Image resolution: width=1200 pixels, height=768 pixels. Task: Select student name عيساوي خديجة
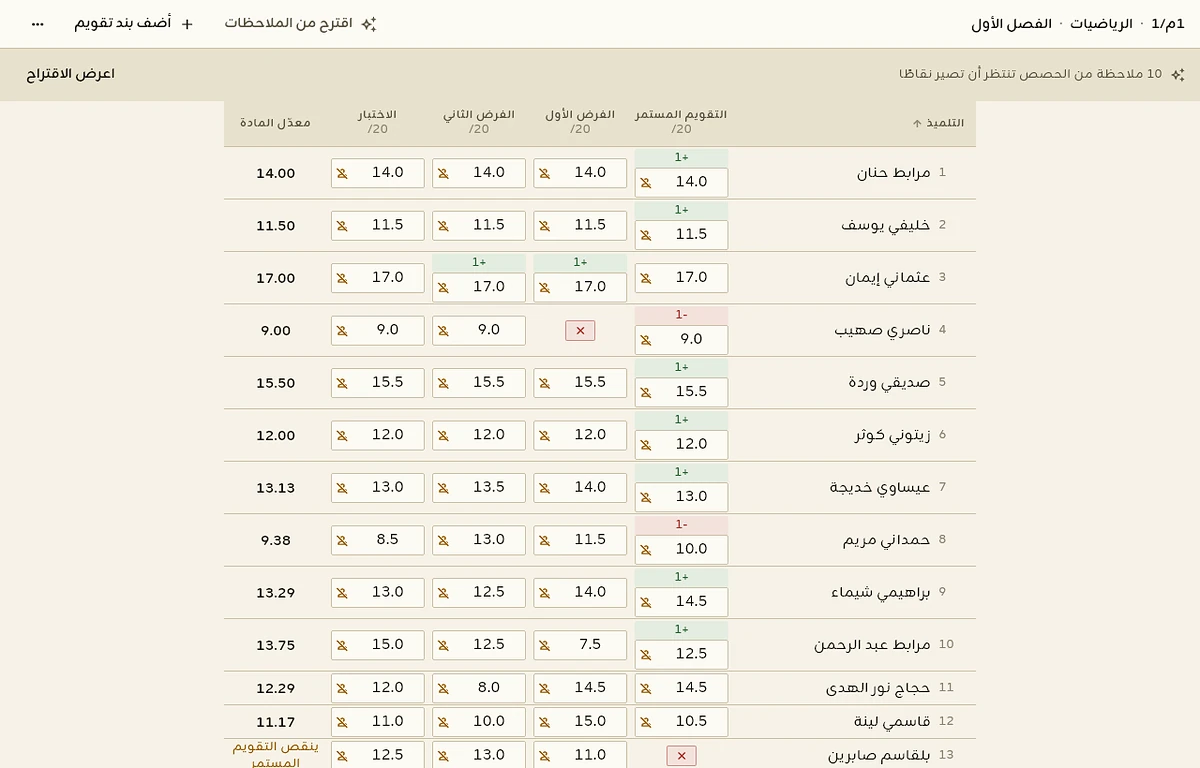880,487
